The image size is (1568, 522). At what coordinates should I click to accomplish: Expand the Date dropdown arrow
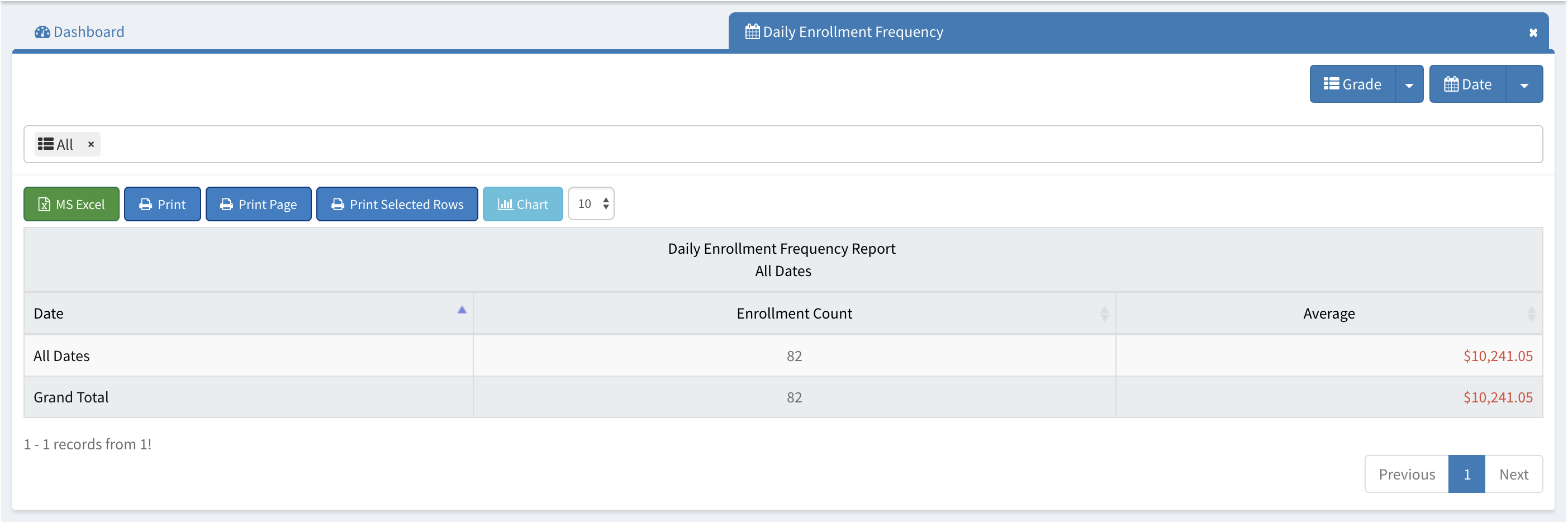coord(1523,84)
